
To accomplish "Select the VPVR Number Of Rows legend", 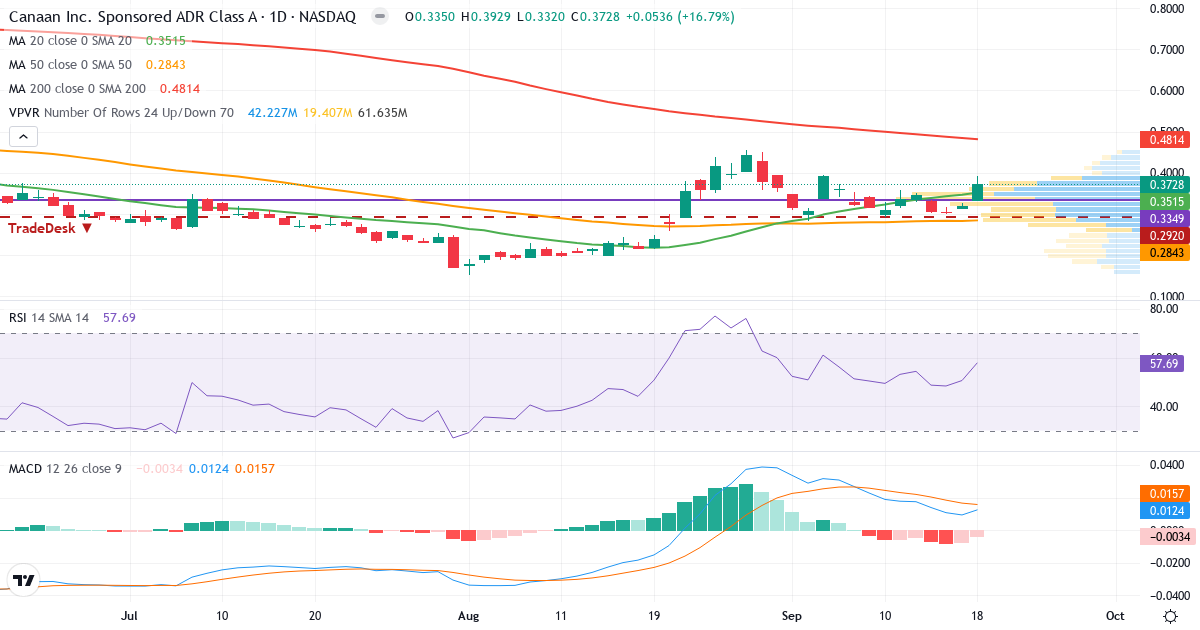I will [x=121, y=113].
